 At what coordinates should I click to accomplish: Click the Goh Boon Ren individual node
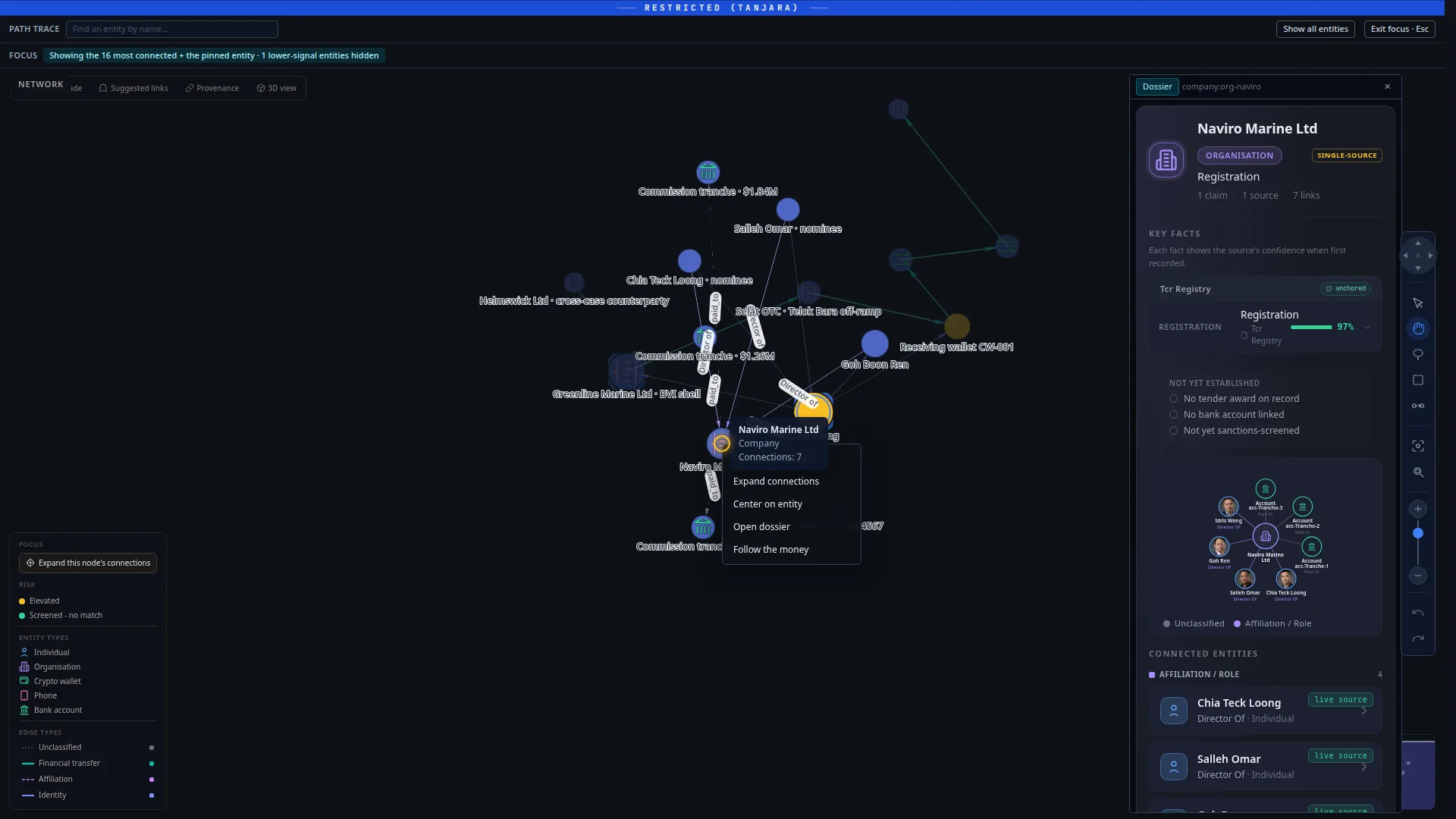coord(874,344)
